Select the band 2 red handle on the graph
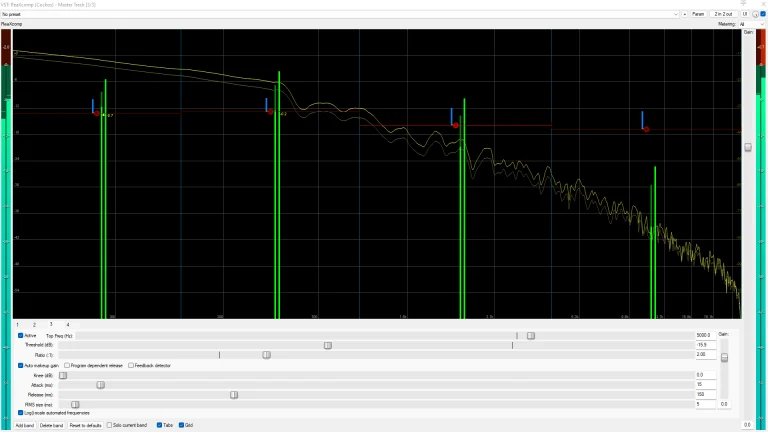This screenshot has width=768, height=432. (270, 112)
